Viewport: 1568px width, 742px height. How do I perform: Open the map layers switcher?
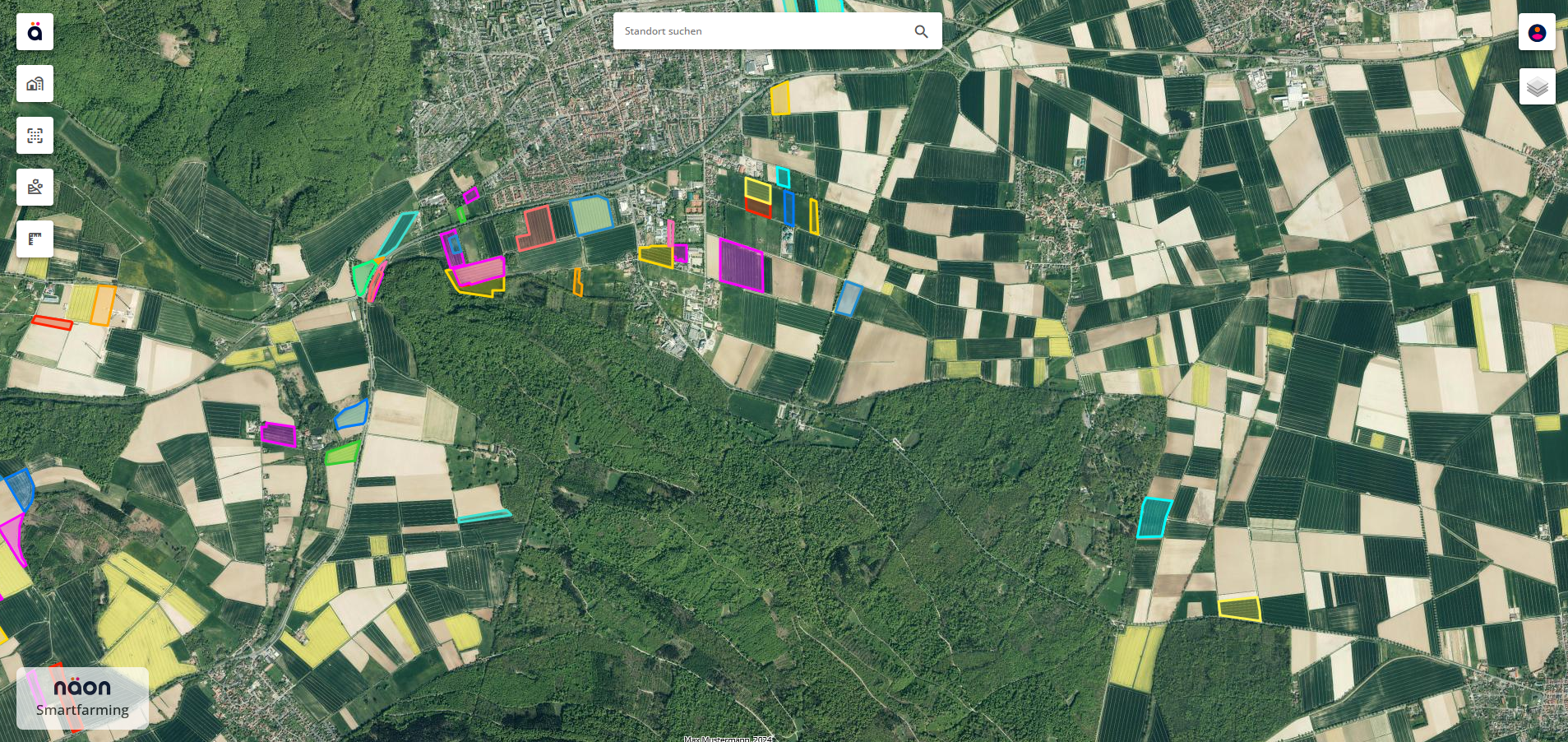click(x=1537, y=86)
